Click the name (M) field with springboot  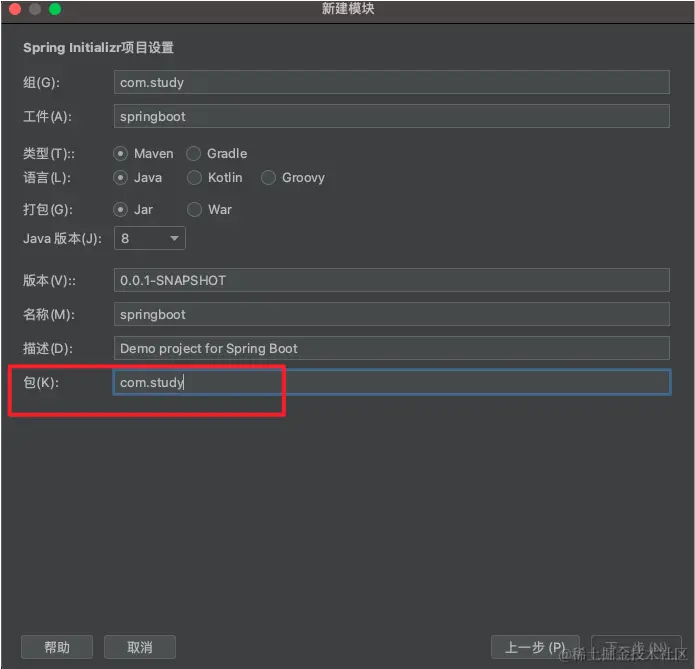coord(392,314)
